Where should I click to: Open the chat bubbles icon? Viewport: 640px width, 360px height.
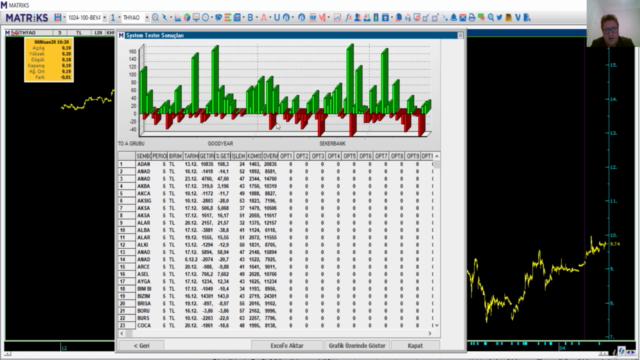pos(481,18)
